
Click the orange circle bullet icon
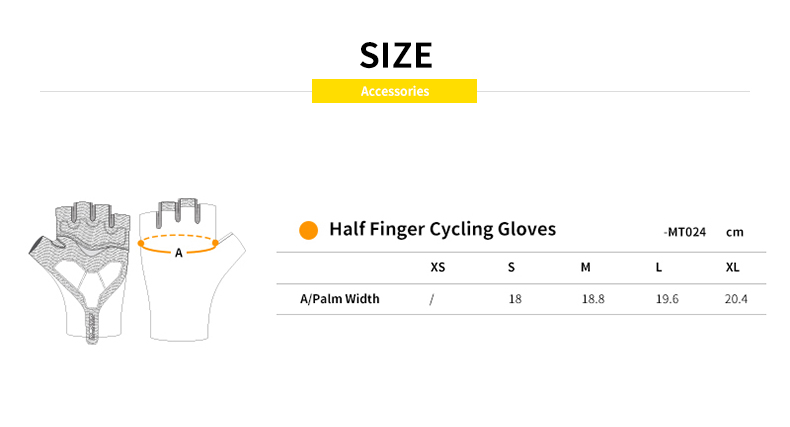click(x=309, y=230)
